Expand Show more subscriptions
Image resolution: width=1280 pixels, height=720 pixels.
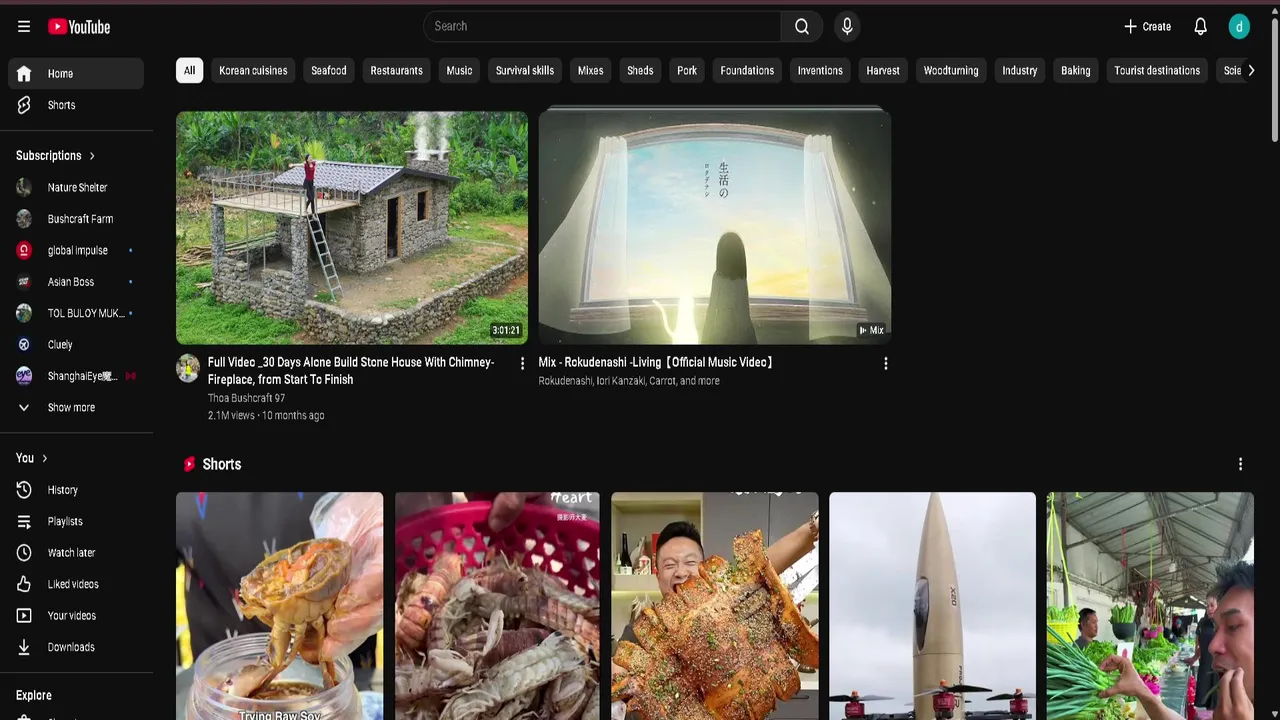[76, 408]
